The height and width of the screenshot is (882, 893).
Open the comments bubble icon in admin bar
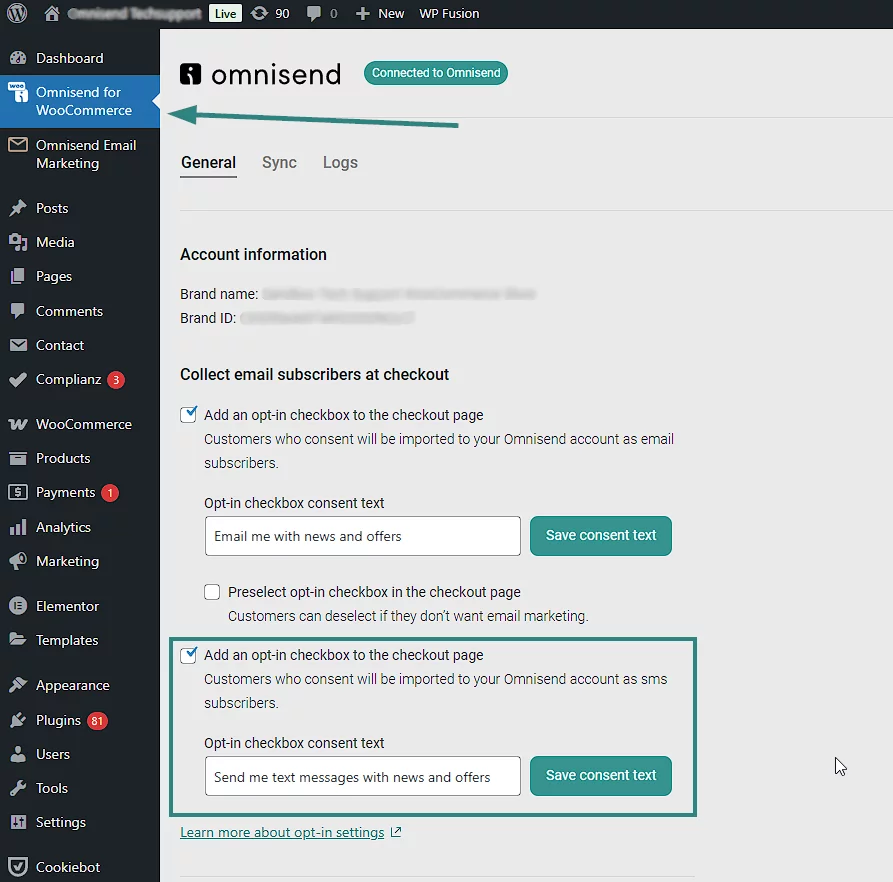pos(313,13)
